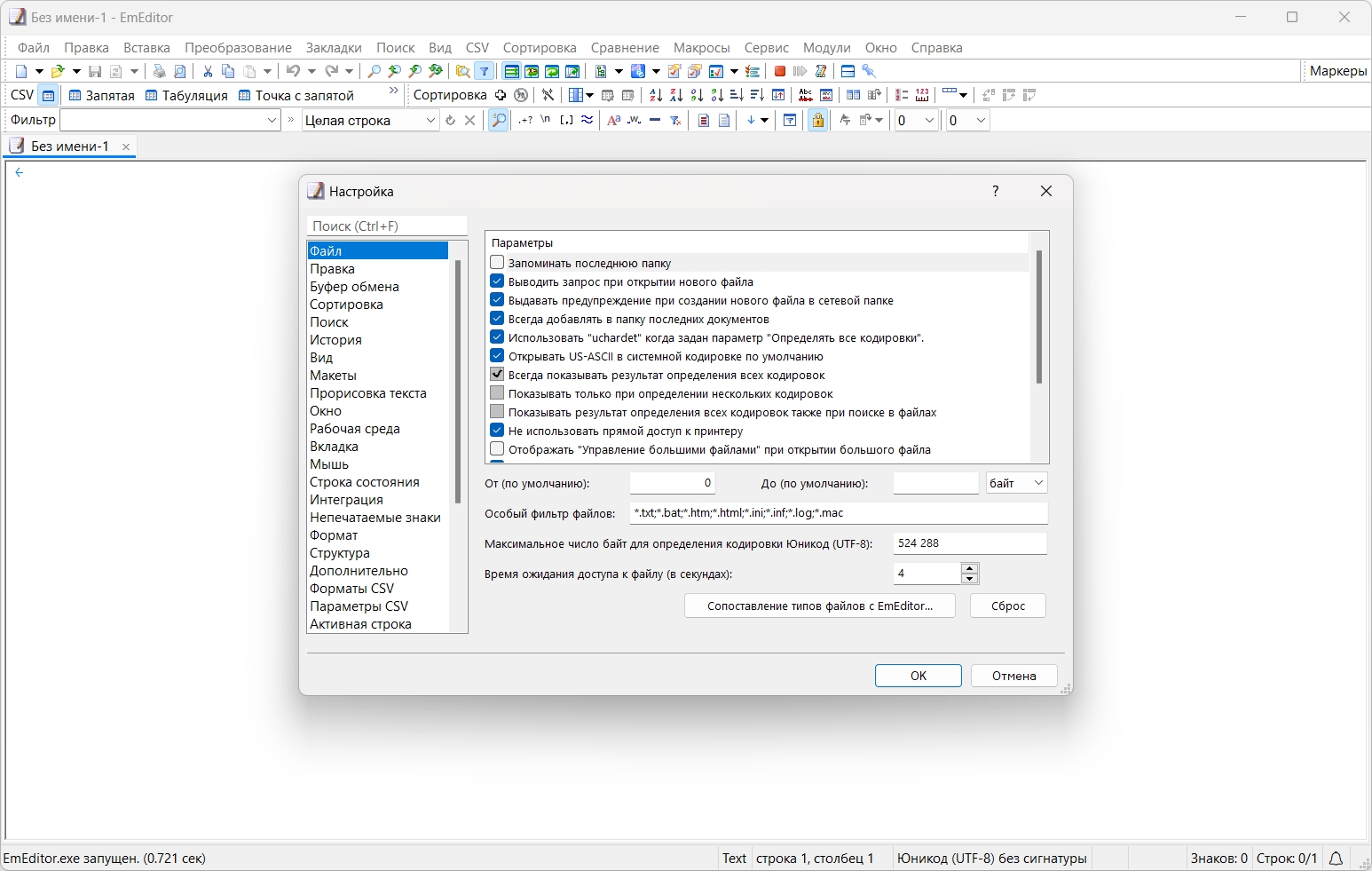This screenshot has width=1372, height=871.
Task: Click the notification bell in status bar
Action: [x=1336, y=858]
